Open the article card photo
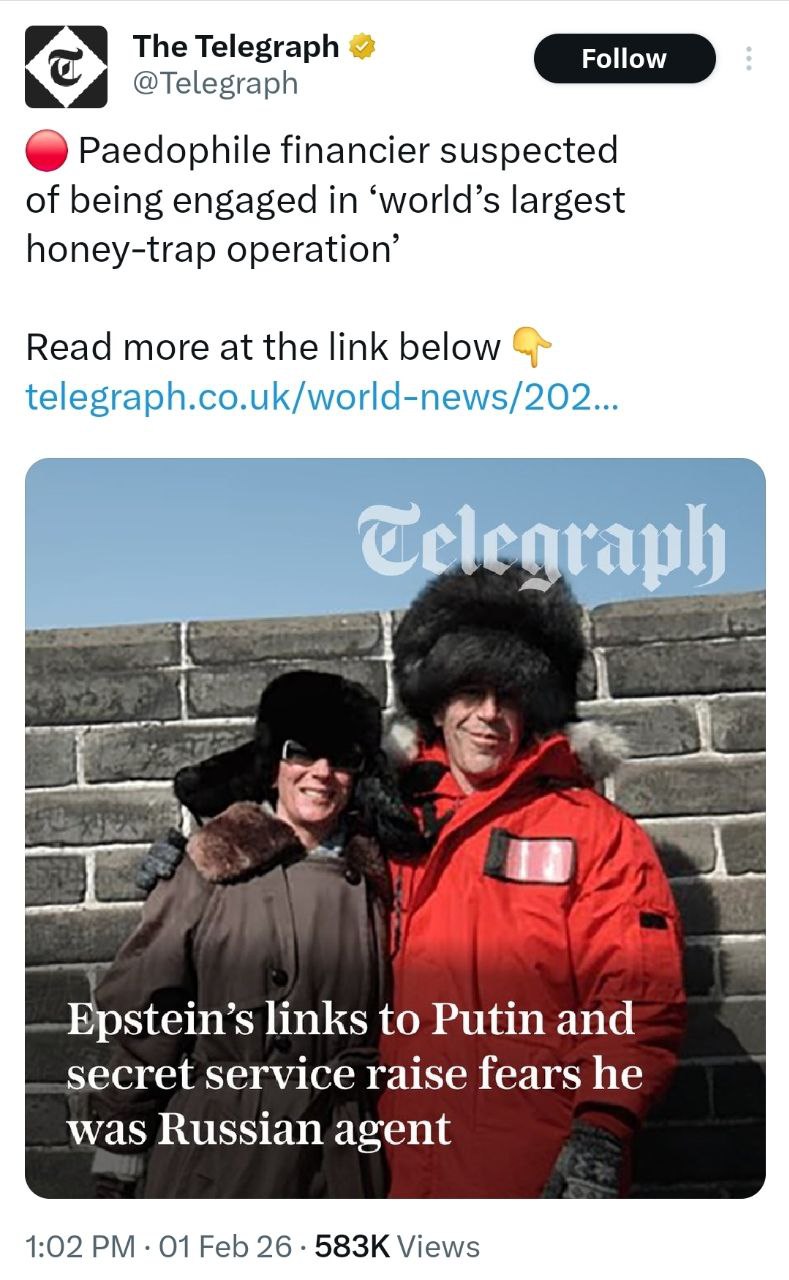Viewport: 789px width, 1280px height. click(x=395, y=828)
